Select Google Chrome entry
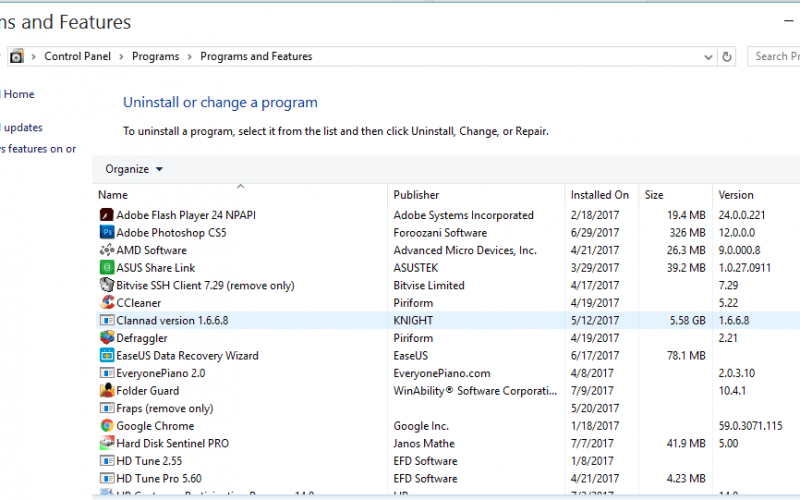The width and height of the screenshot is (800, 500). (x=448, y=426)
